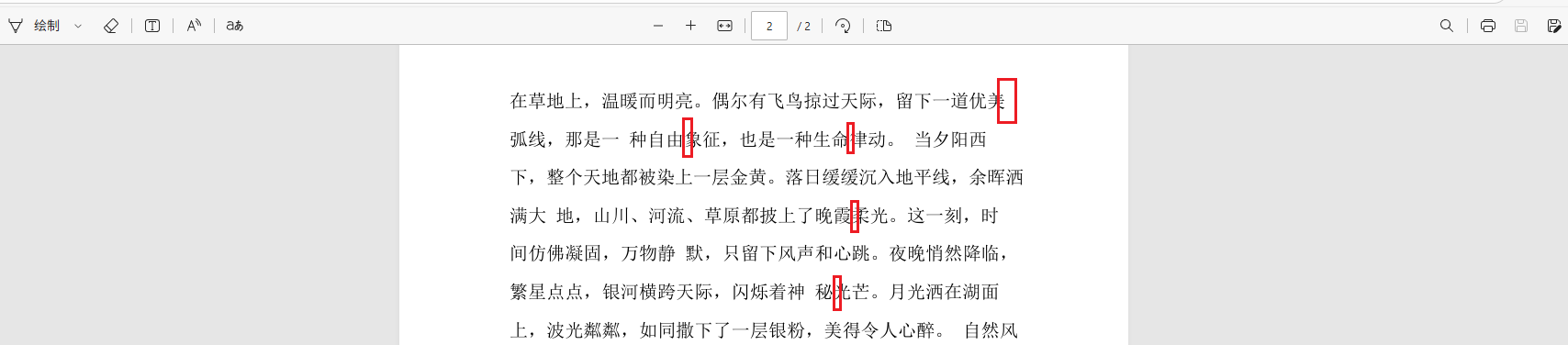Choose the add text tool
The image size is (1568, 345).
pos(152,26)
